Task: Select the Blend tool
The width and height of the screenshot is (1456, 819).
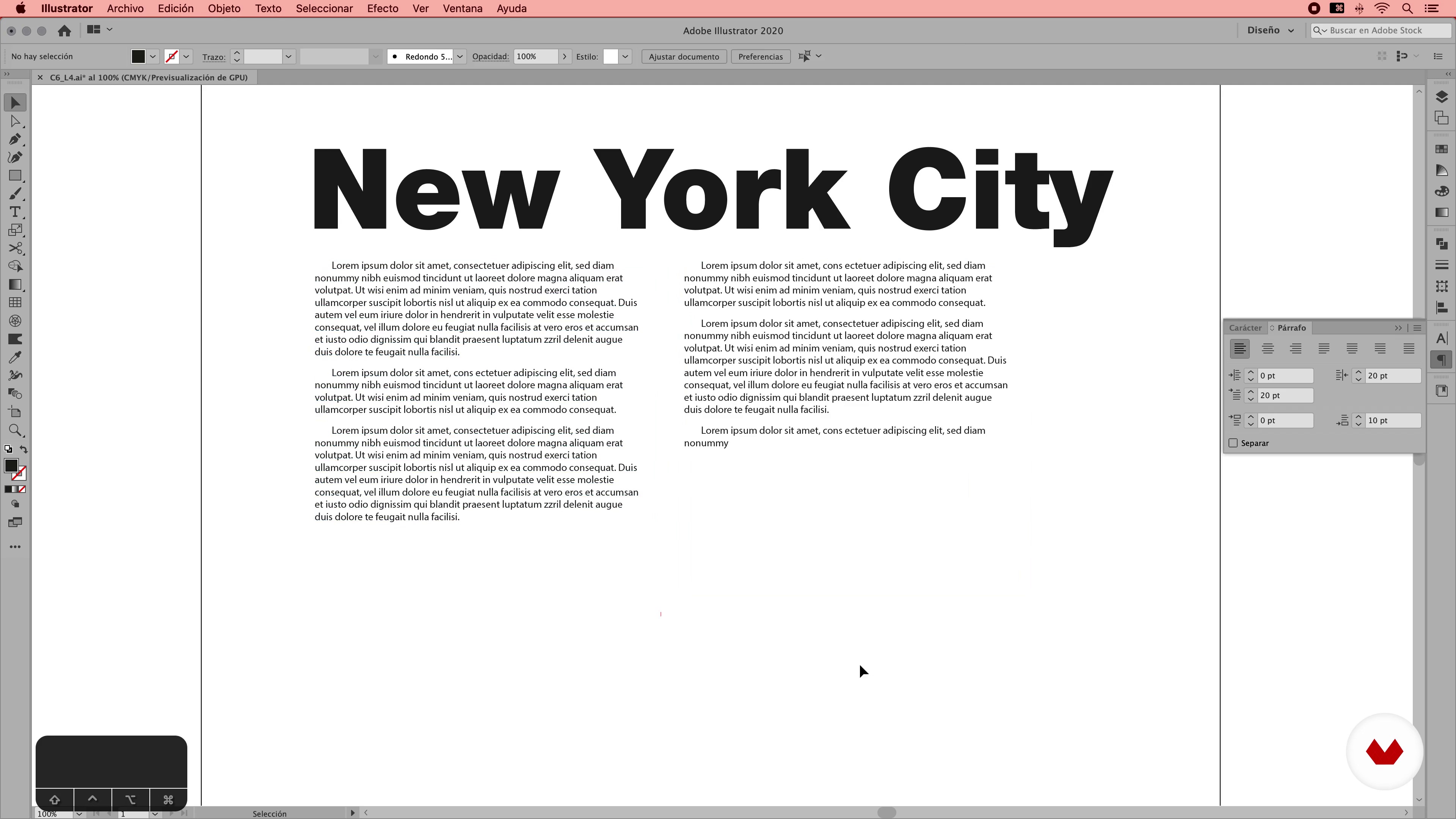Action: pos(15,394)
